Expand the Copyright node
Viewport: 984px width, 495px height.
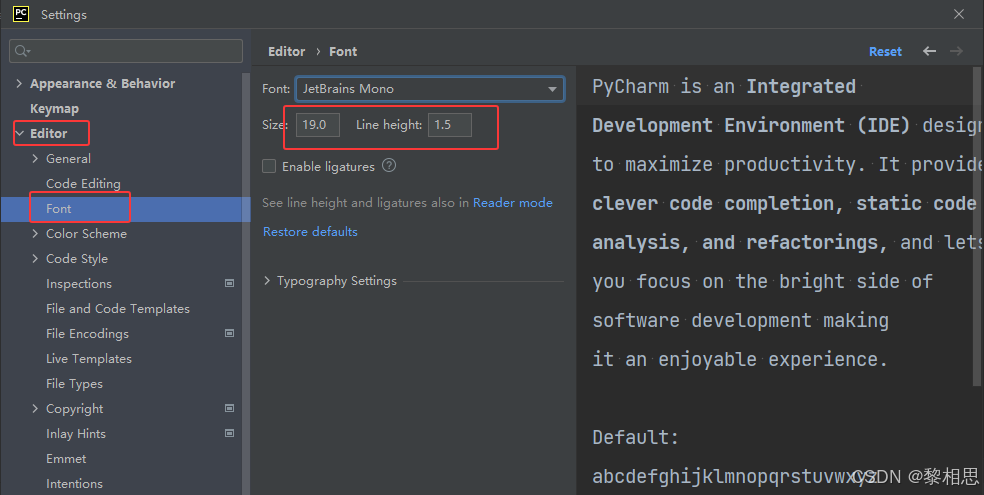[35, 408]
